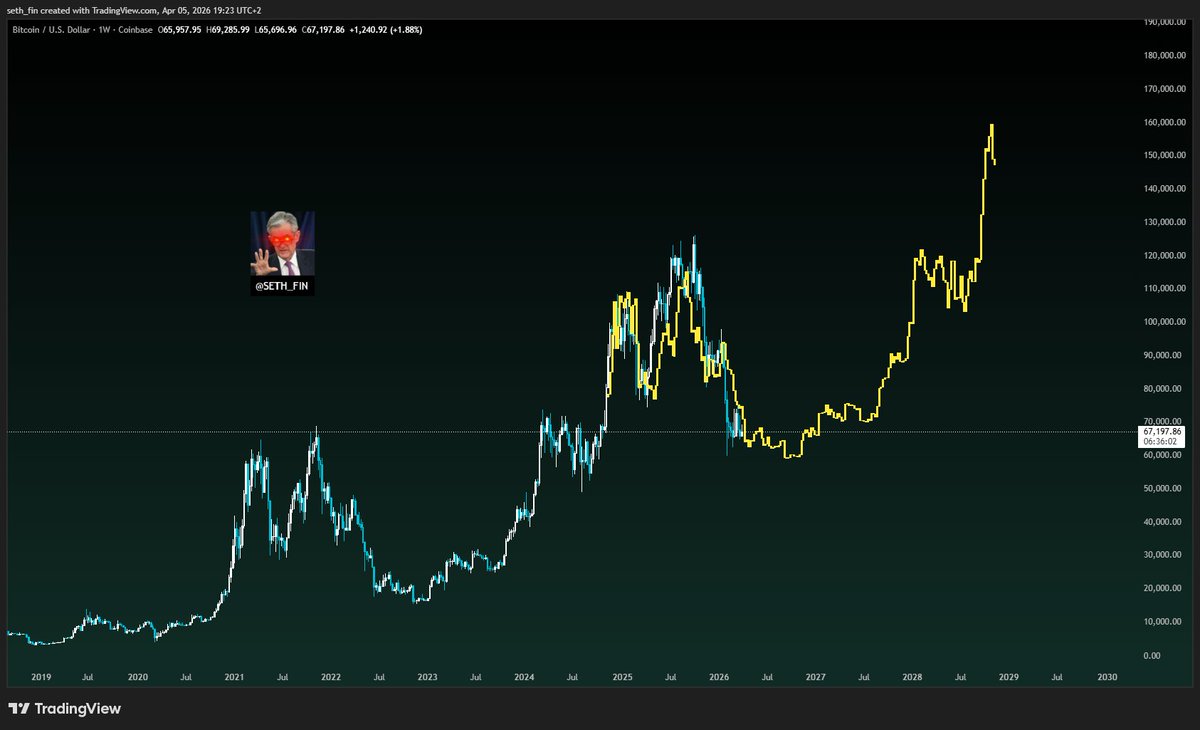Click the 2030 time axis label
The width and height of the screenshot is (1200, 730).
coord(1105,677)
